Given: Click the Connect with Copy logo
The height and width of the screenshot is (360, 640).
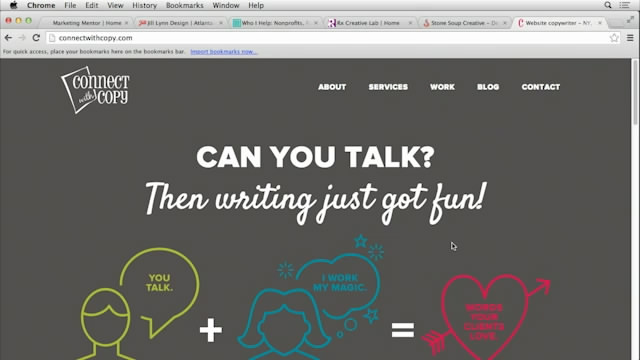Looking at the screenshot, I should tap(95, 89).
